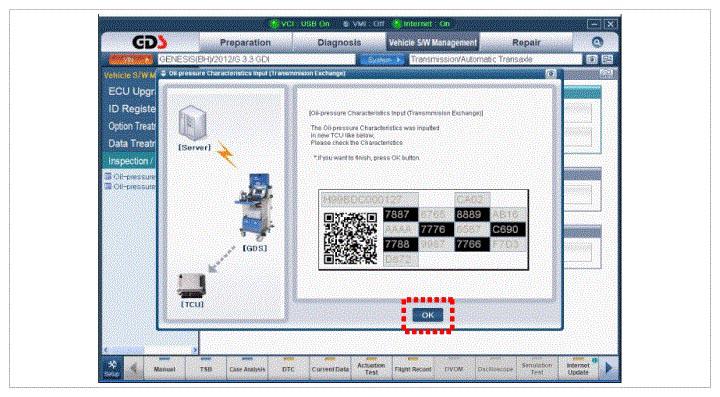Click the dialog title bar camera icon
Screen dimensions: 720x397
point(551,73)
